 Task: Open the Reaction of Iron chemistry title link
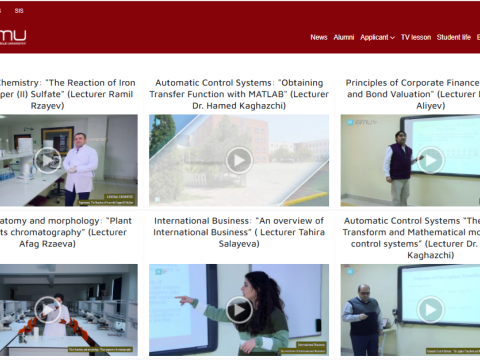click(x=67, y=94)
